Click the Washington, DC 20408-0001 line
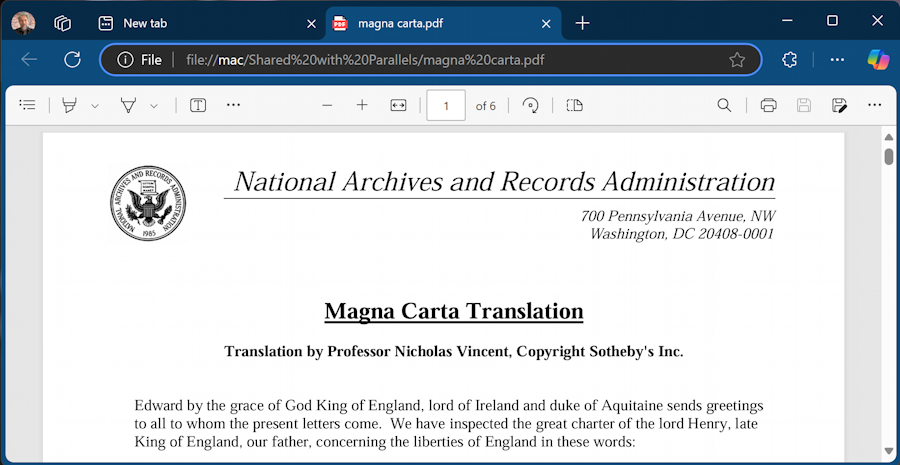 (682, 234)
